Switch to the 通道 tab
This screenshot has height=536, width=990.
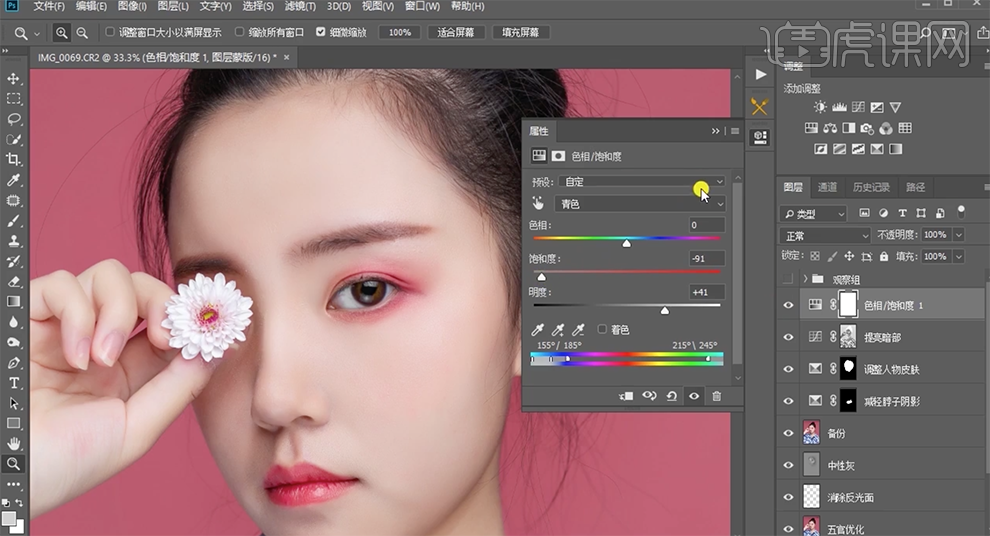827,187
